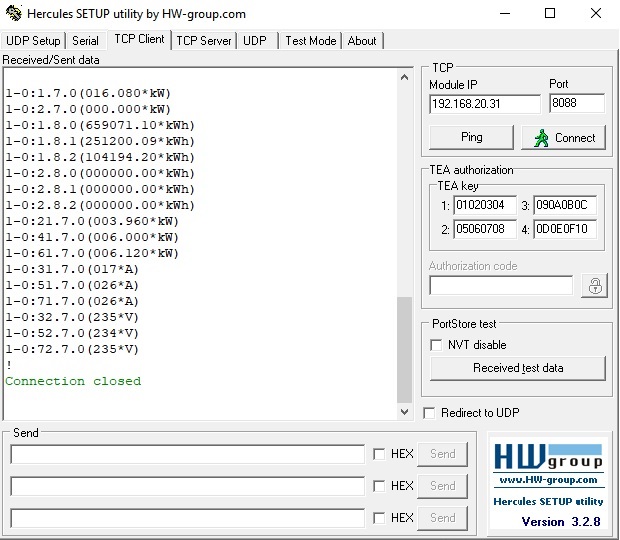
Task: Click TEA key field 1
Action: pyautogui.click(x=485, y=205)
